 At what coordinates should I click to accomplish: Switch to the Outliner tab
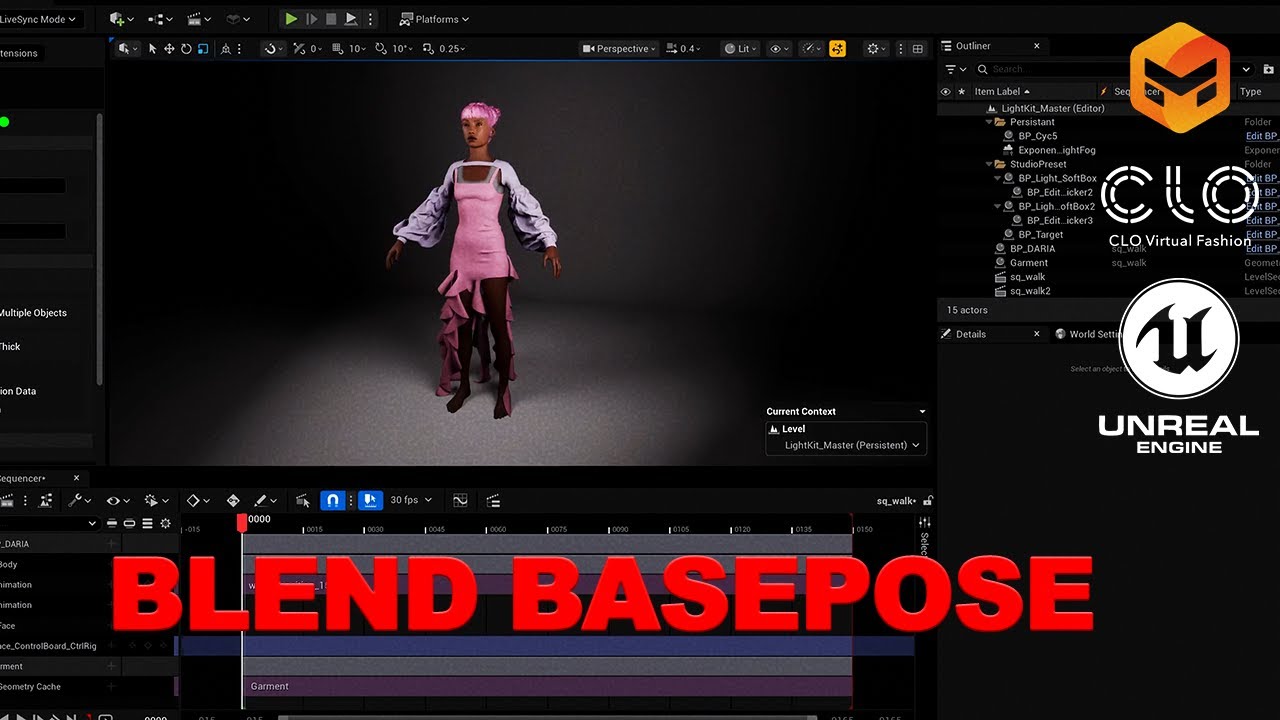[973, 46]
